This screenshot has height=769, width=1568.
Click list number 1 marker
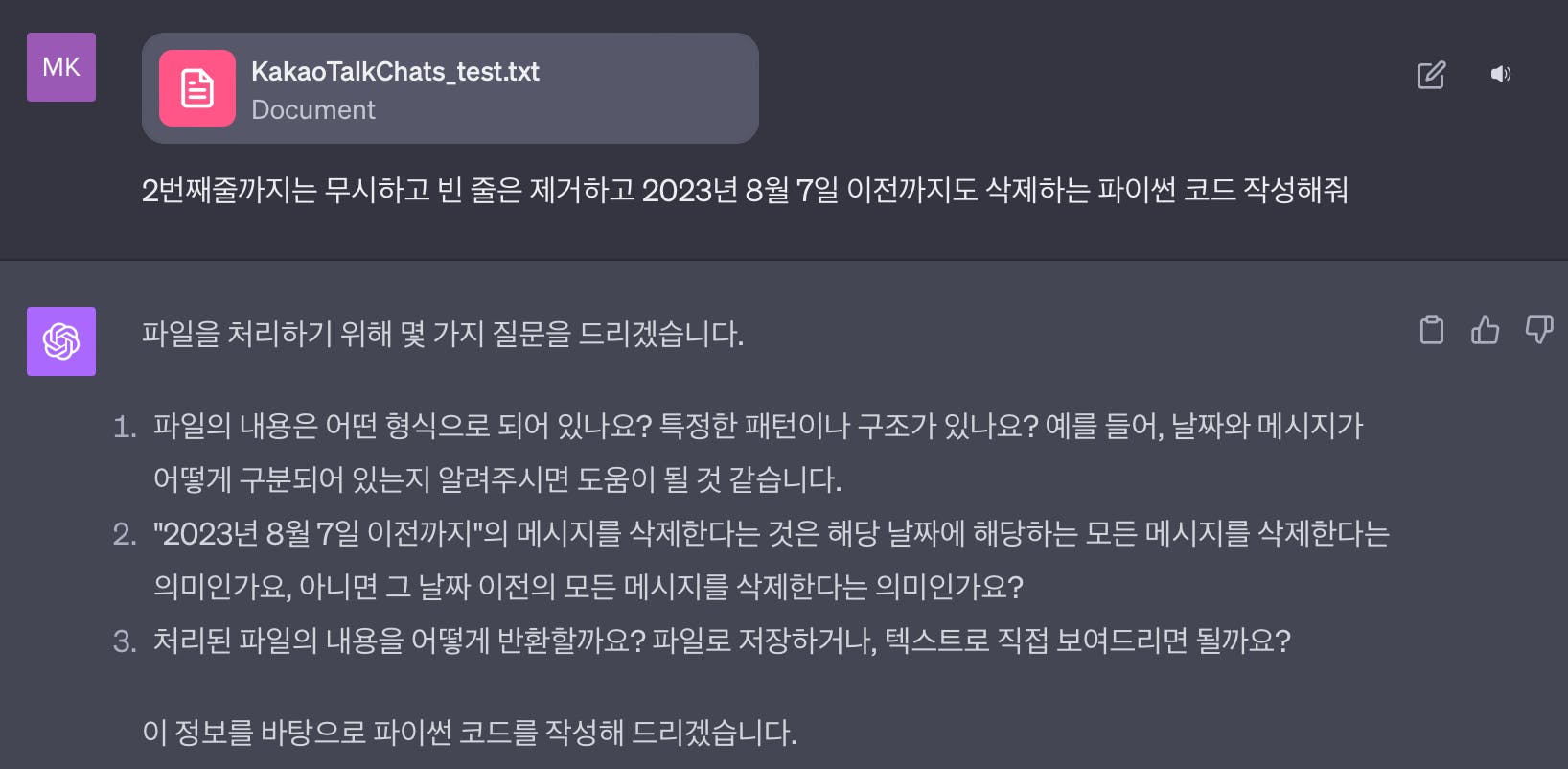pyautogui.click(x=125, y=427)
